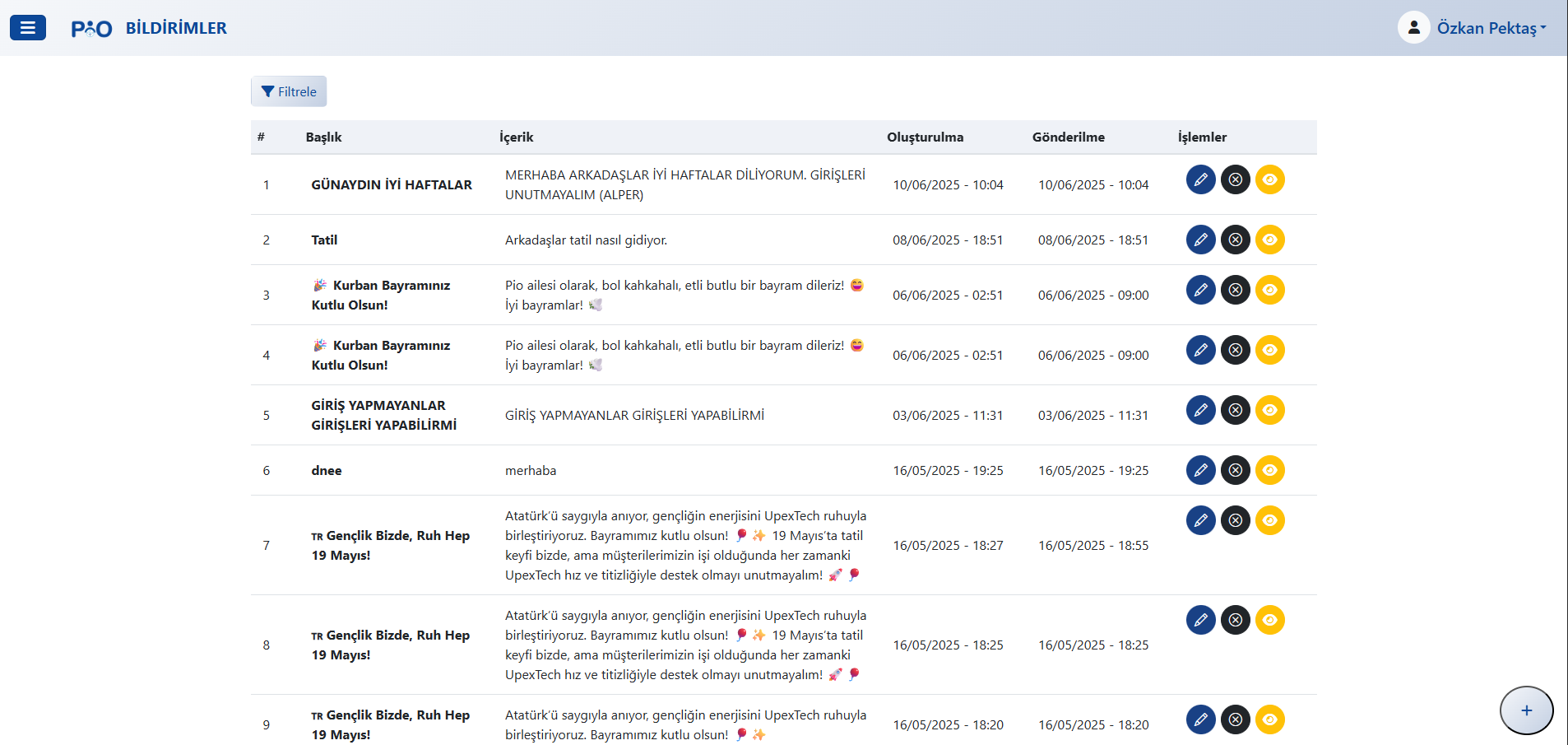Remove notification in row 9
Image resolution: width=1568 pixels, height=745 pixels.
tap(1235, 719)
